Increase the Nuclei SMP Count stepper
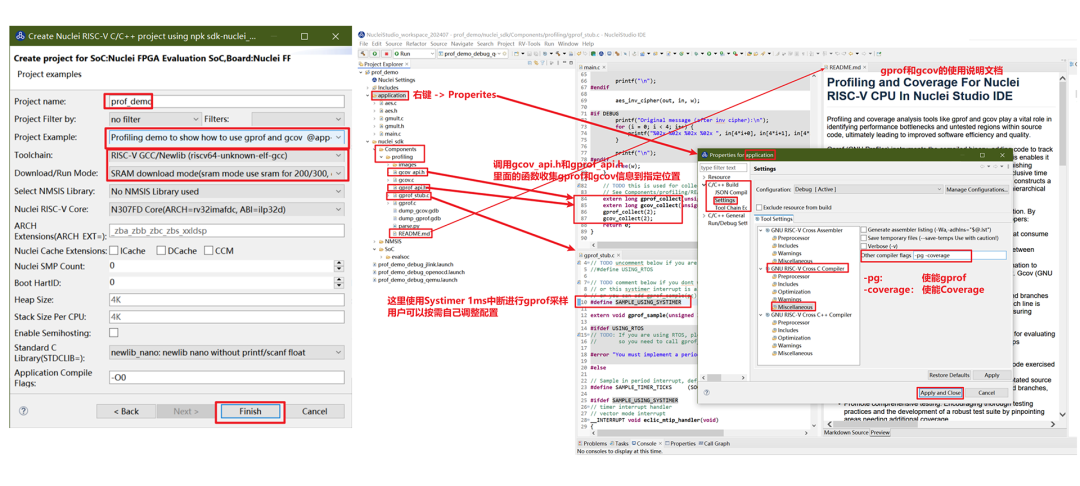 pos(338,263)
